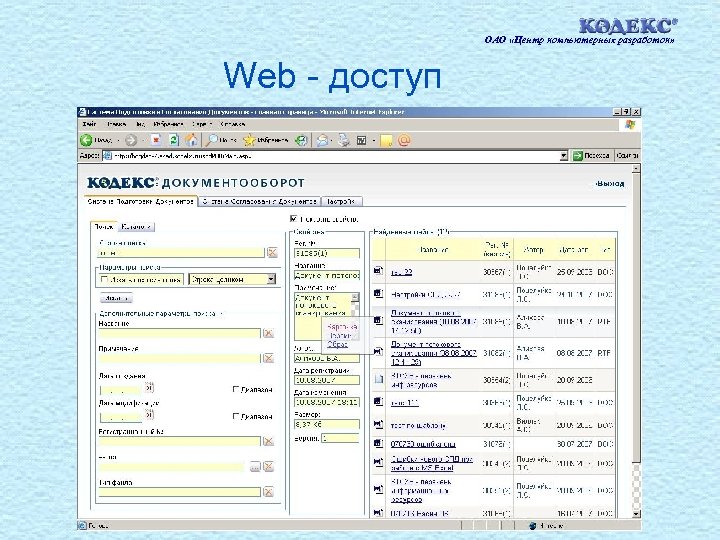Click the Тип файла input field
Screen dimensions: 720x540
point(180,492)
